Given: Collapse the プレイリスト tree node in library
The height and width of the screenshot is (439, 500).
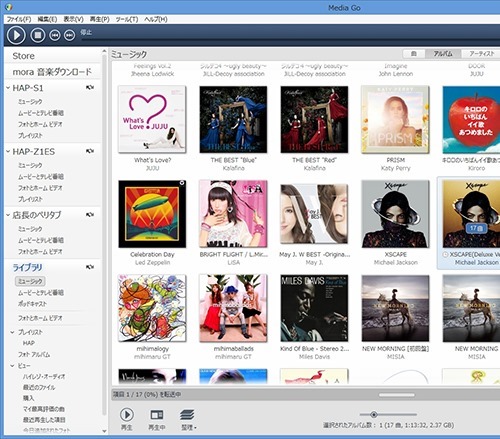Looking at the screenshot, I should pos(12,332).
